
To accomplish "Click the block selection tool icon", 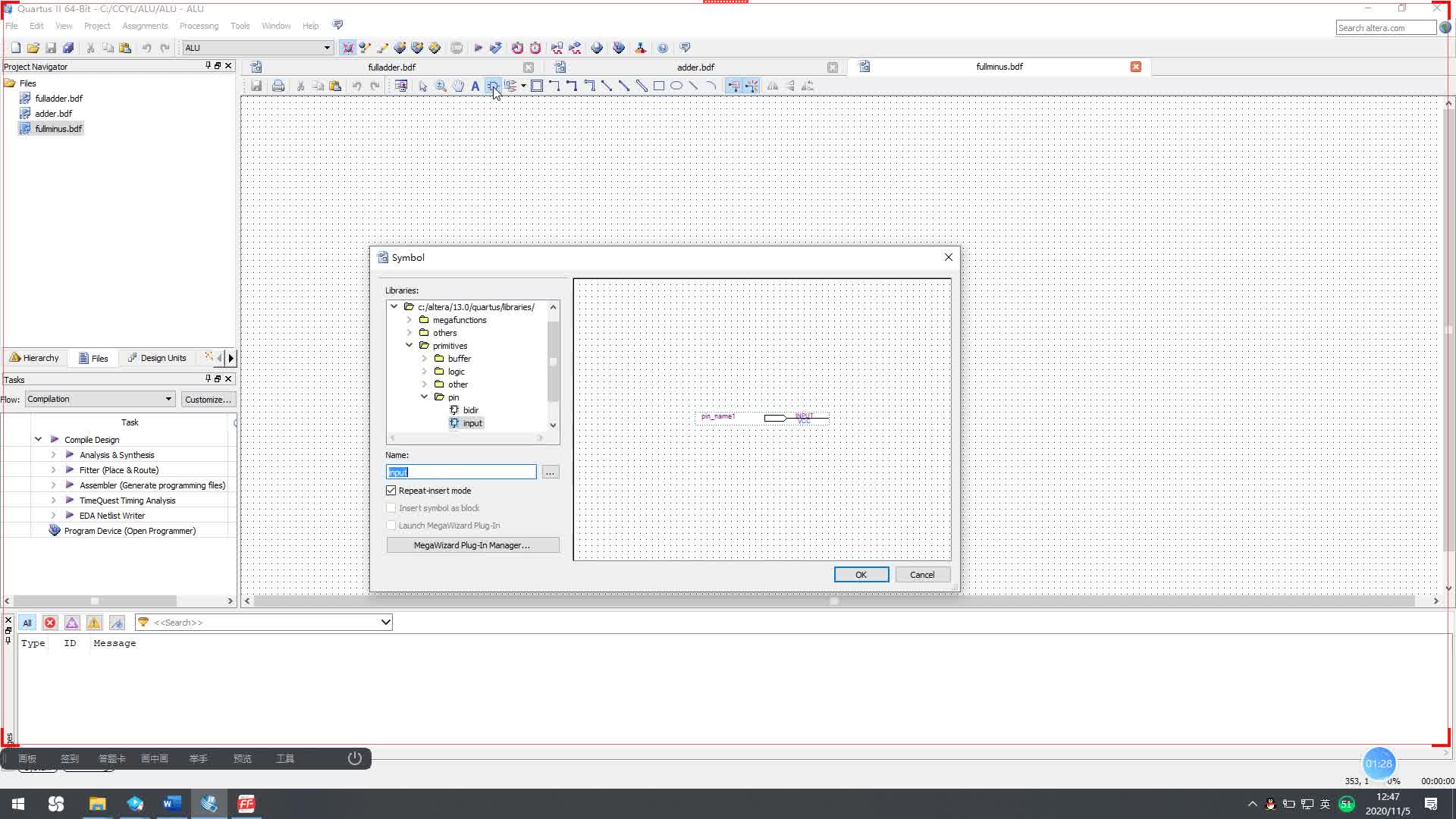I will 538,86.
